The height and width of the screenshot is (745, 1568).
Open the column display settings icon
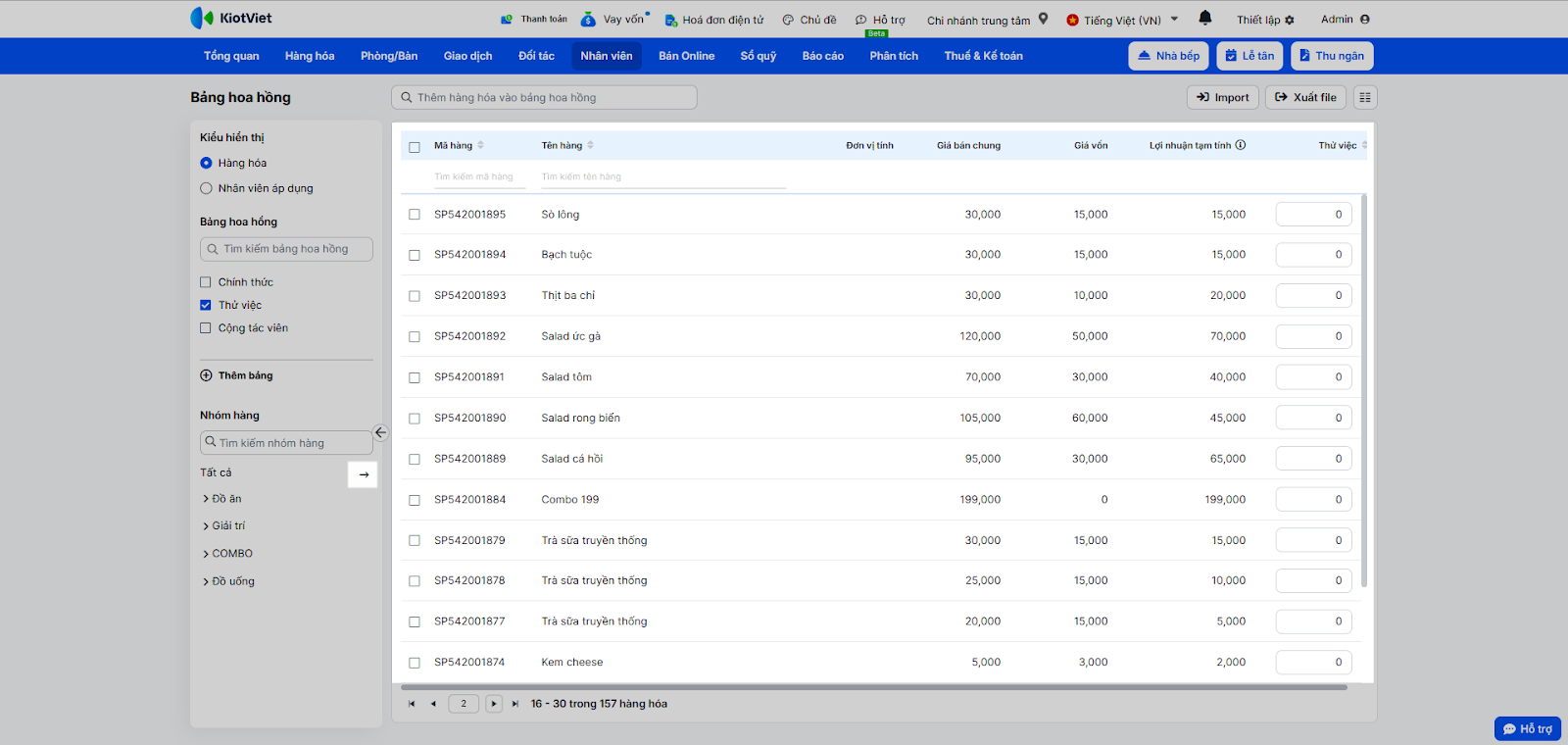click(x=1365, y=97)
